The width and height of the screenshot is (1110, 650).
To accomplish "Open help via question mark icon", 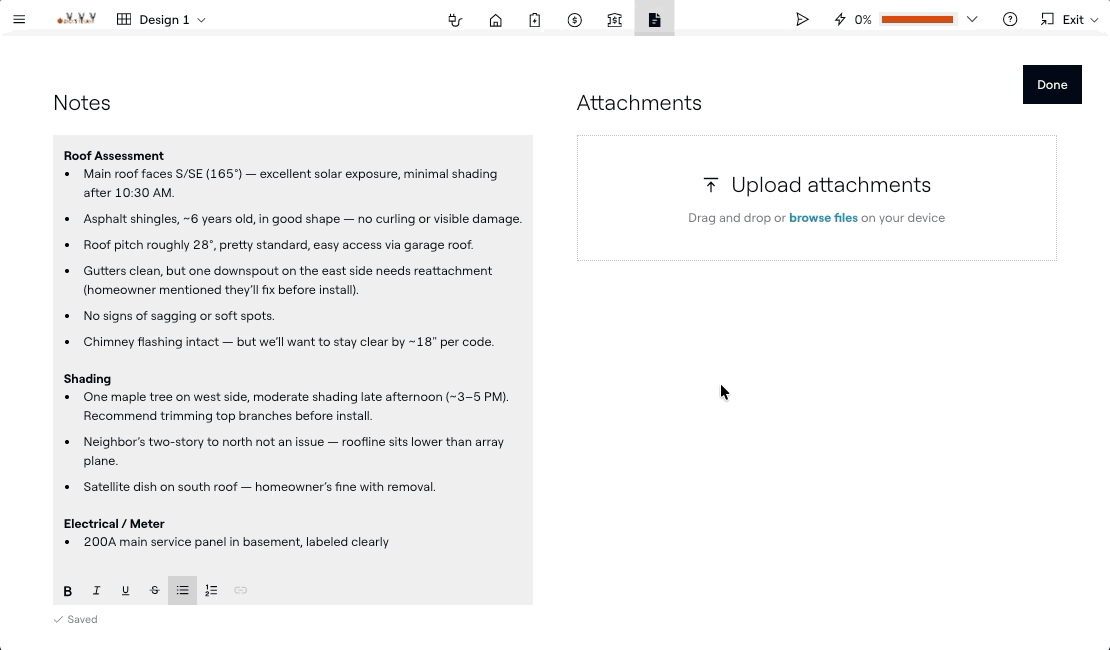I will pyautogui.click(x=1010, y=19).
